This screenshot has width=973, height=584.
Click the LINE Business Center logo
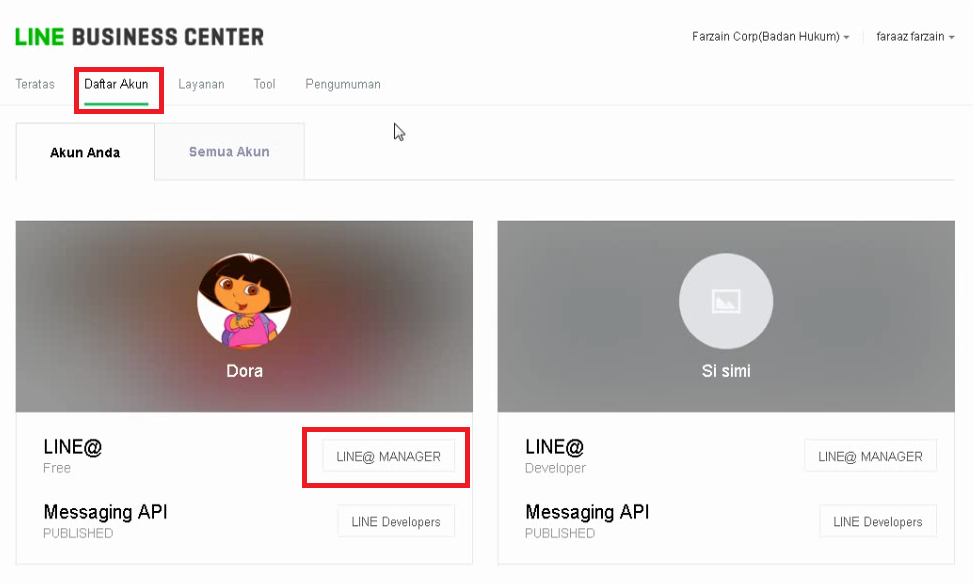click(x=140, y=37)
